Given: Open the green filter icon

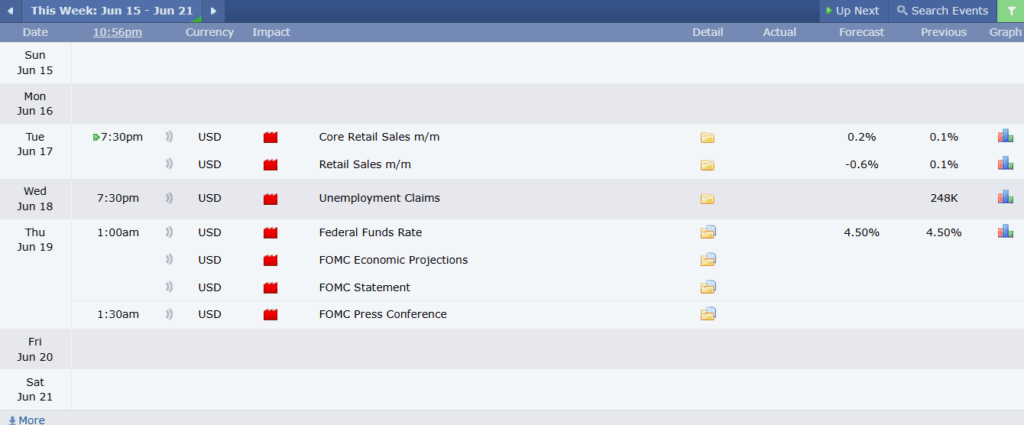Looking at the screenshot, I should pyautogui.click(x=1011, y=11).
